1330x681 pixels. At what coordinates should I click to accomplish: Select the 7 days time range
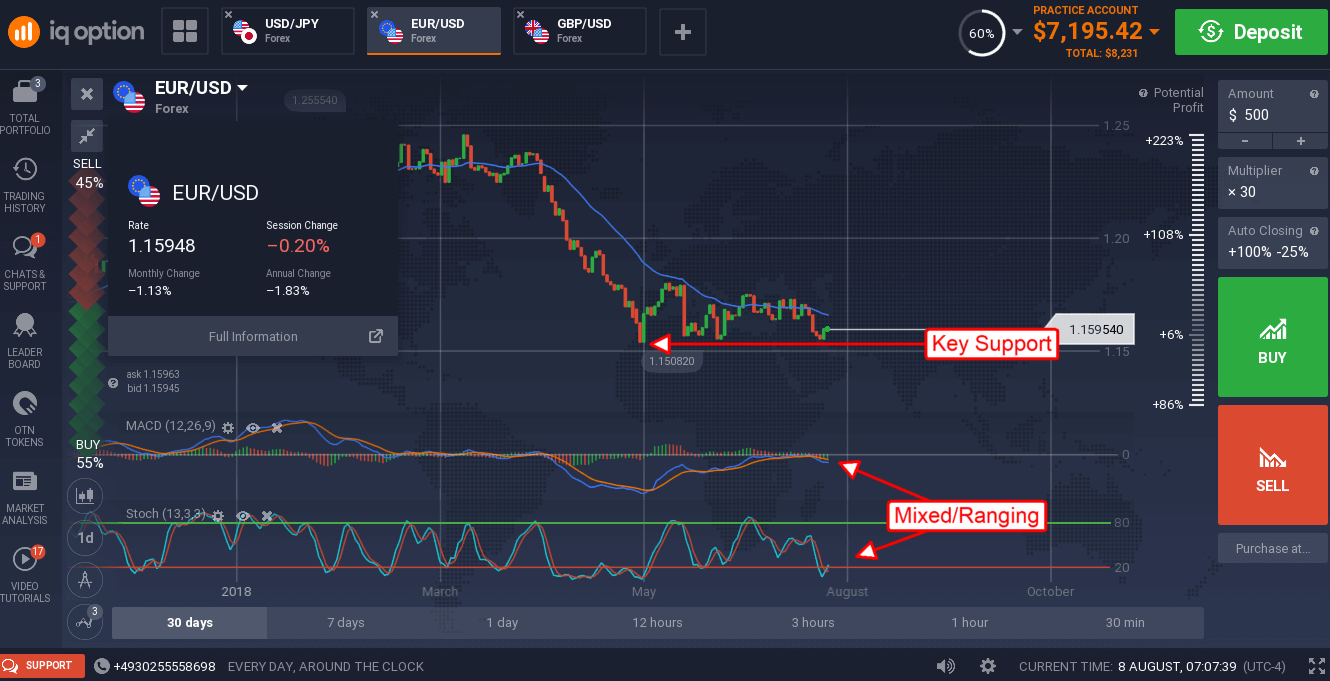pos(346,622)
